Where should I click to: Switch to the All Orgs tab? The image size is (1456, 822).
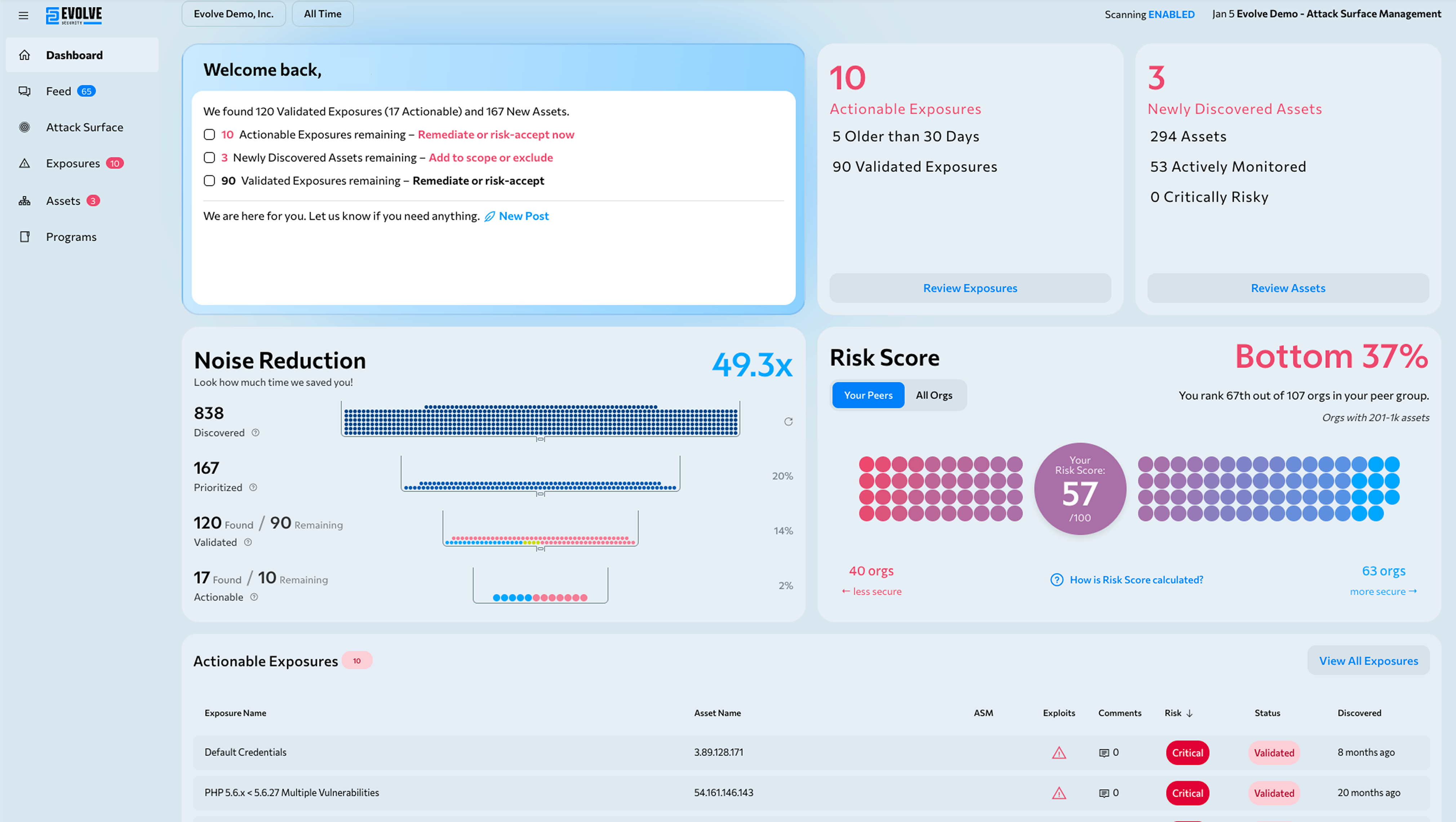tap(934, 395)
